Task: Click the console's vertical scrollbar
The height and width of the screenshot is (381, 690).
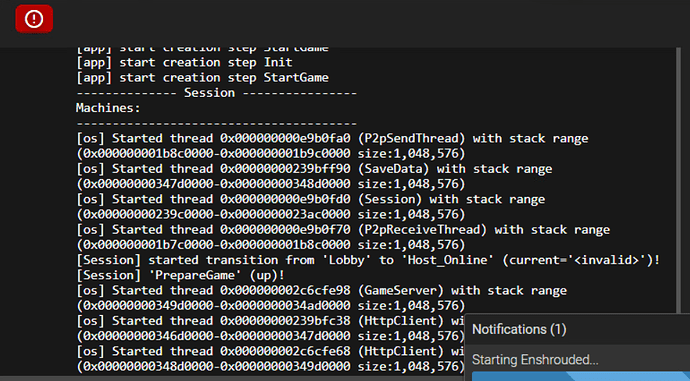Action: [680, 180]
